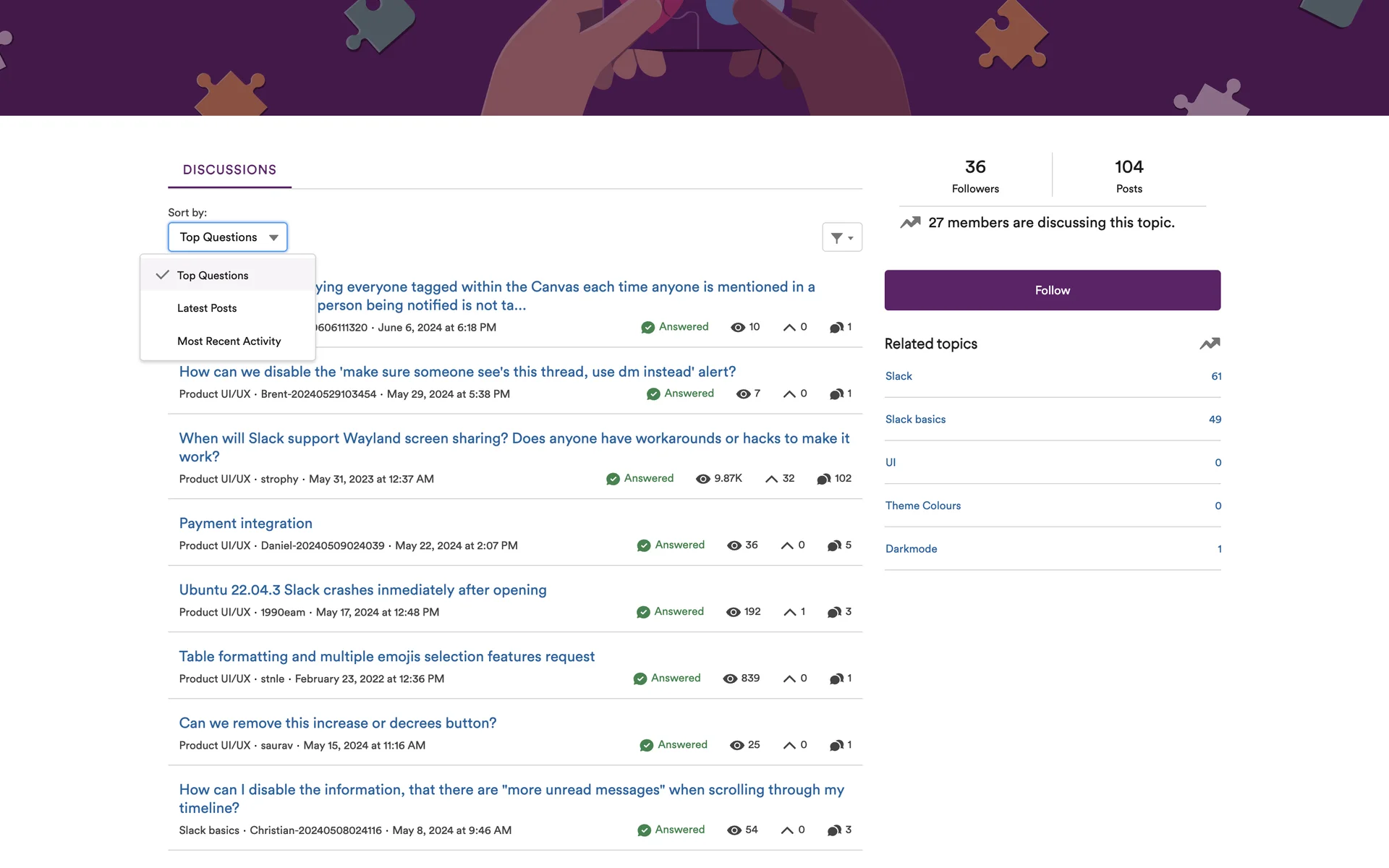Open the filter funnel dropdown
Image resolution: width=1389 pixels, height=868 pixels.
[x=841, y=237]
